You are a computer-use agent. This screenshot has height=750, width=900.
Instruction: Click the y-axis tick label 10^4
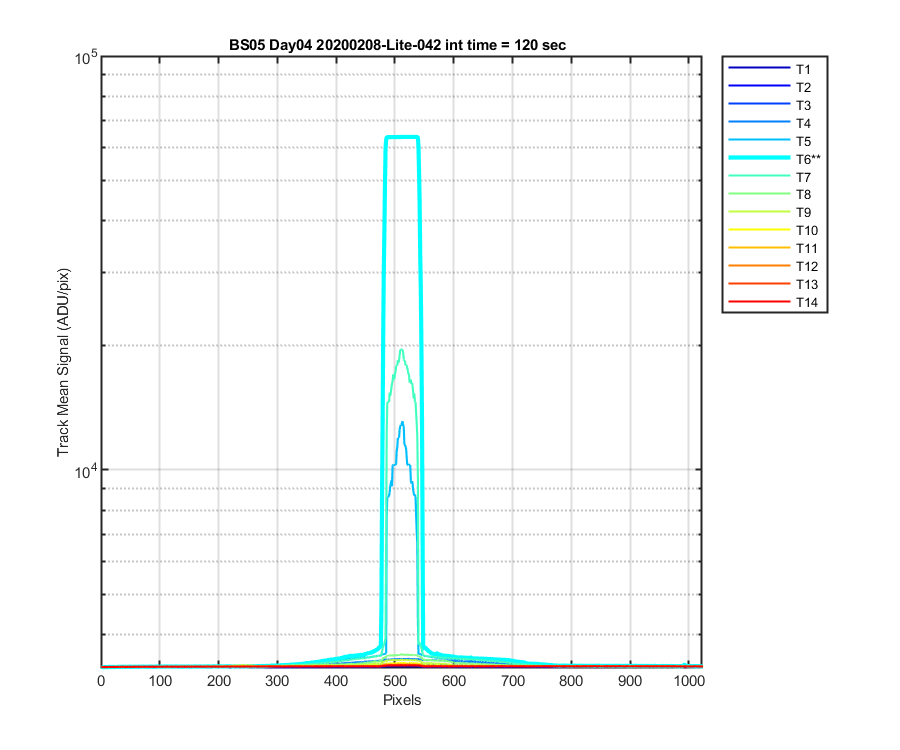[x=87, y=471]
